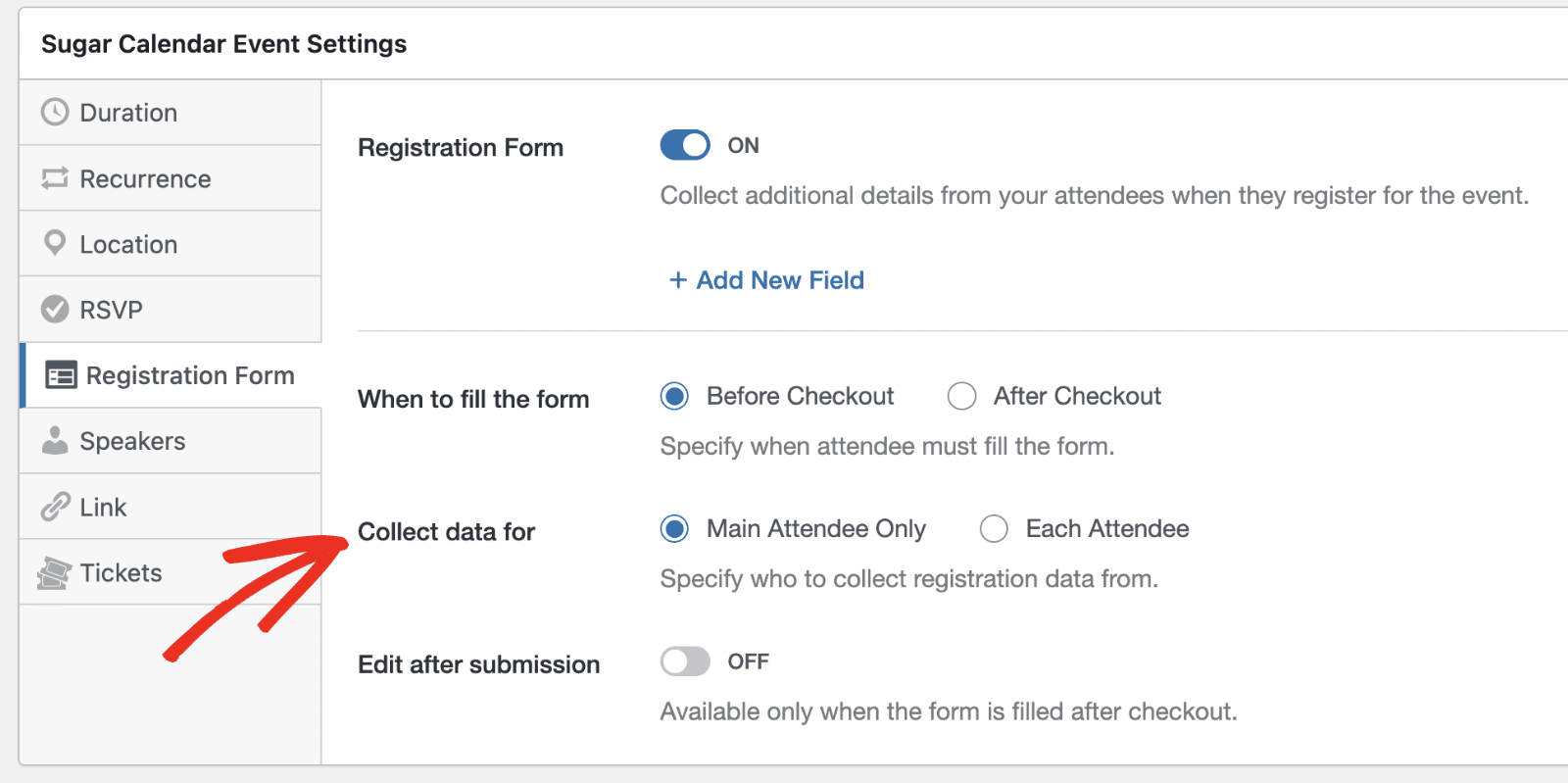
Task: Click 'Specify when attendee must fill the form' text
Action: click(887, 447)
